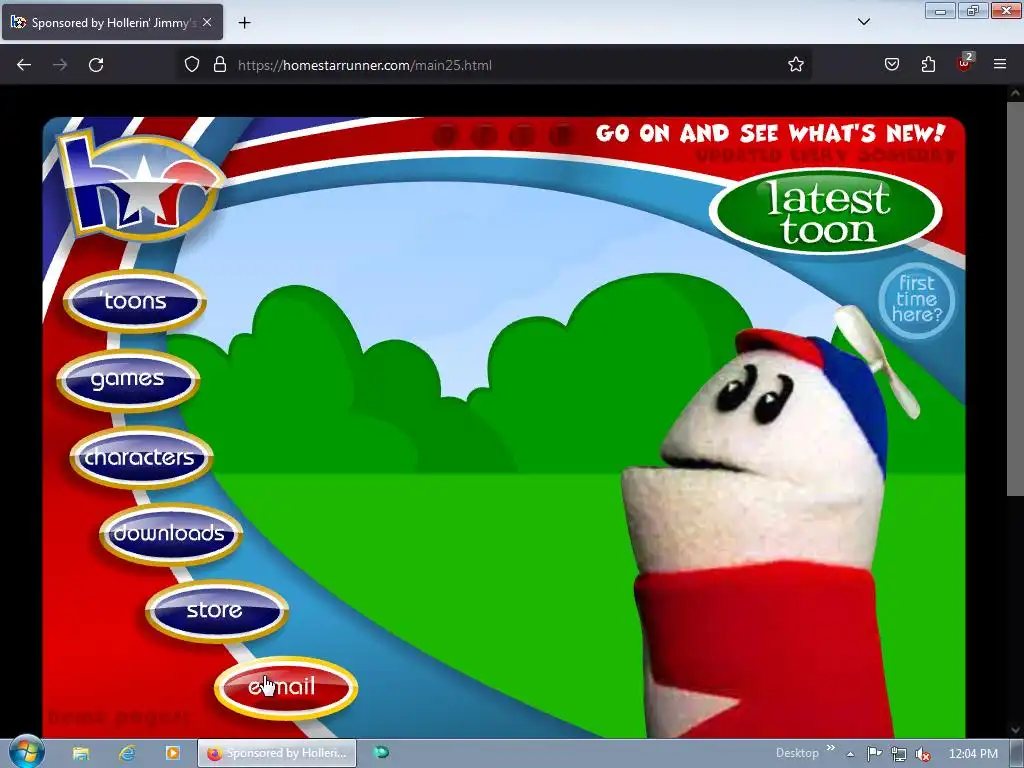The height and width of the screenshot is (768, 1024).
Task: Open the downloads menu button
Action: coord(170,534)
